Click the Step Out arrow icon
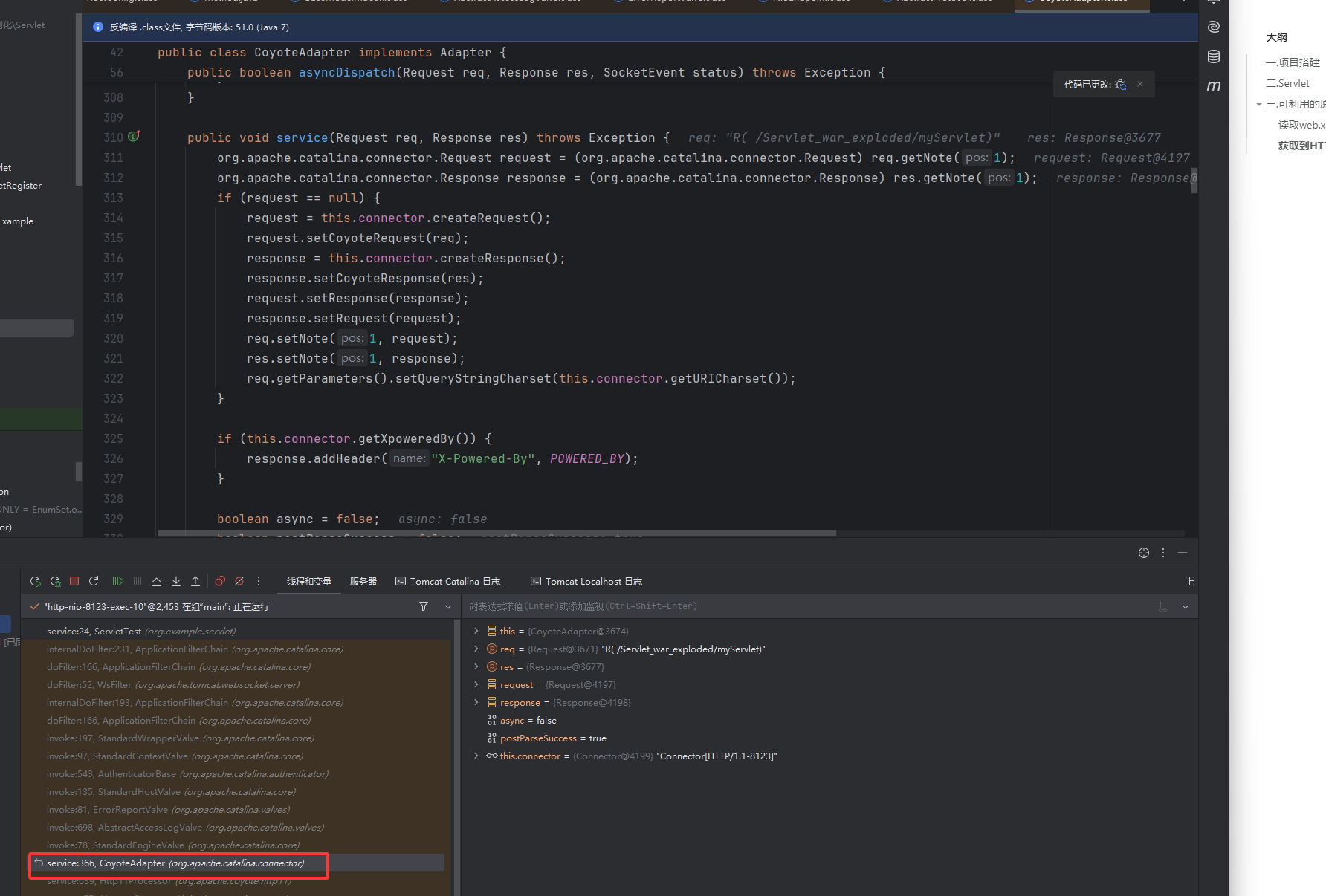This screenshot has height=896, width=1326. [x=195, y=581]
